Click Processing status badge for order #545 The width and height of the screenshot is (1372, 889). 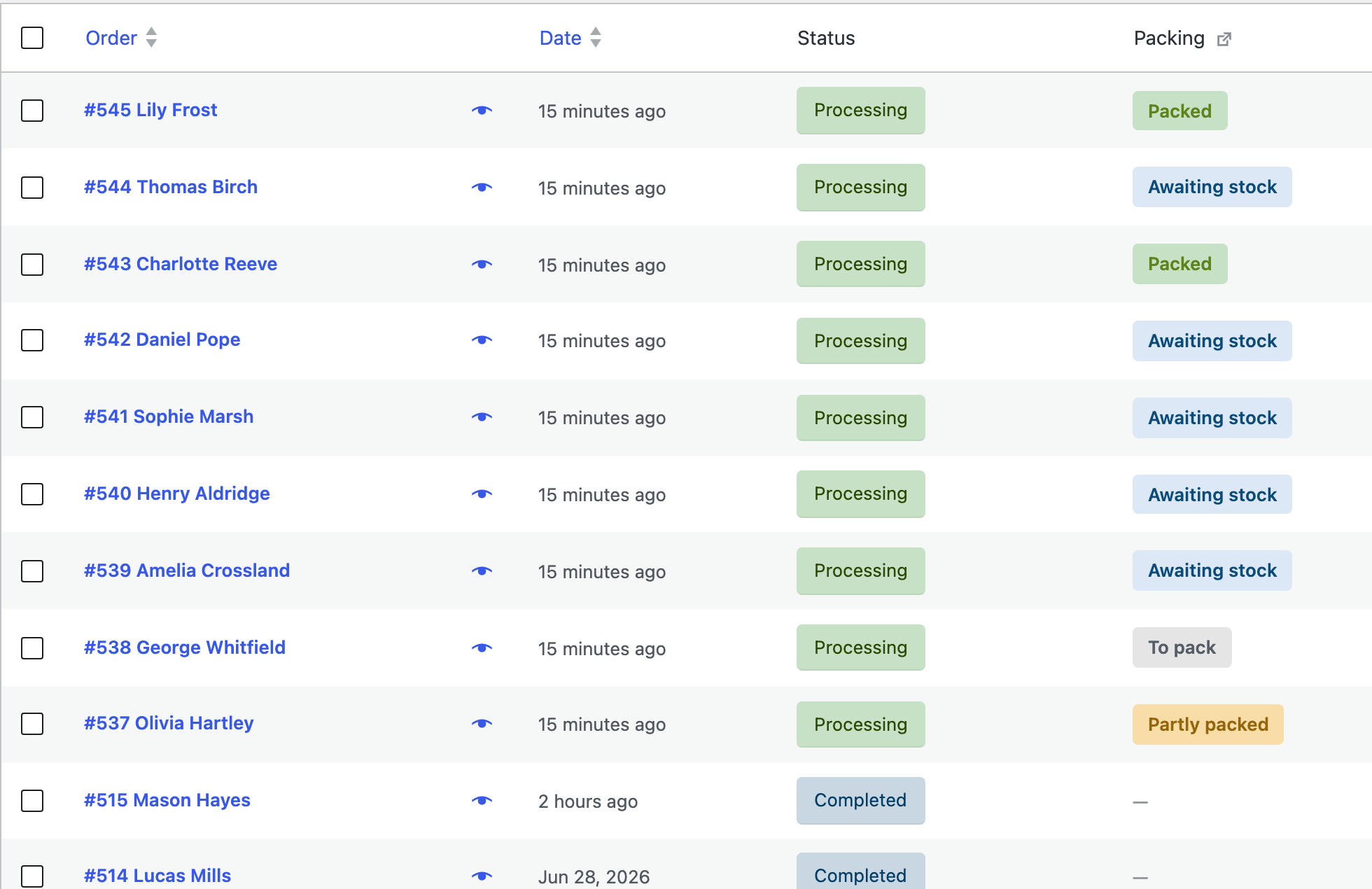tap(860, 111)
